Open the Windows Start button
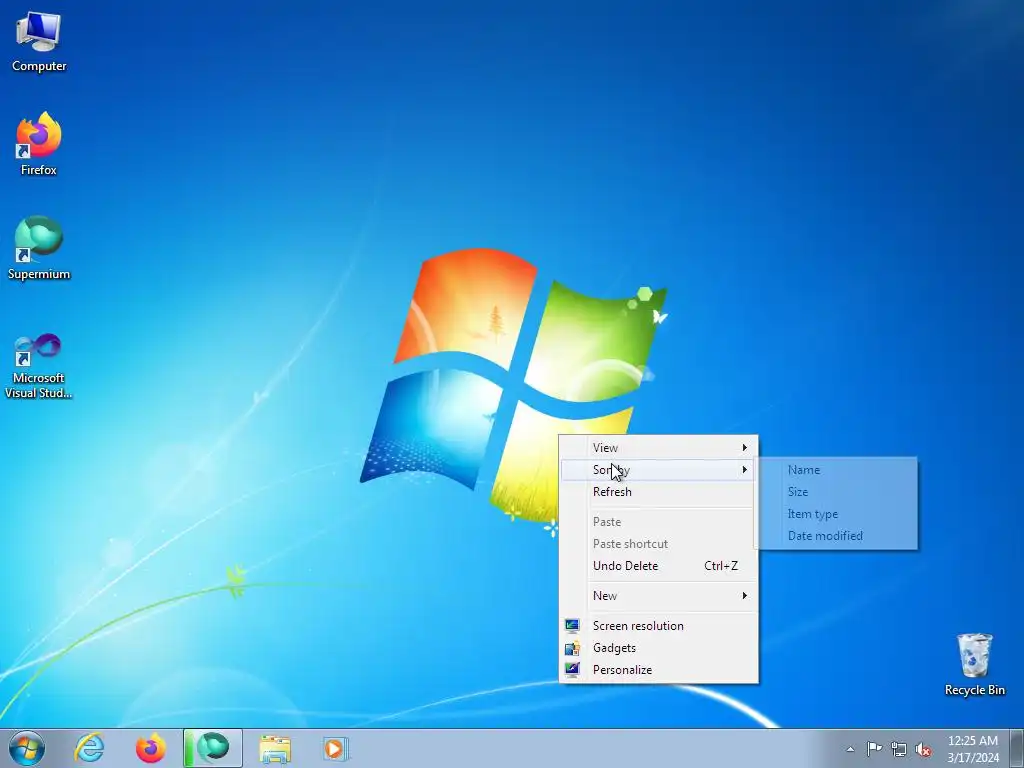 tap(27, 748)
